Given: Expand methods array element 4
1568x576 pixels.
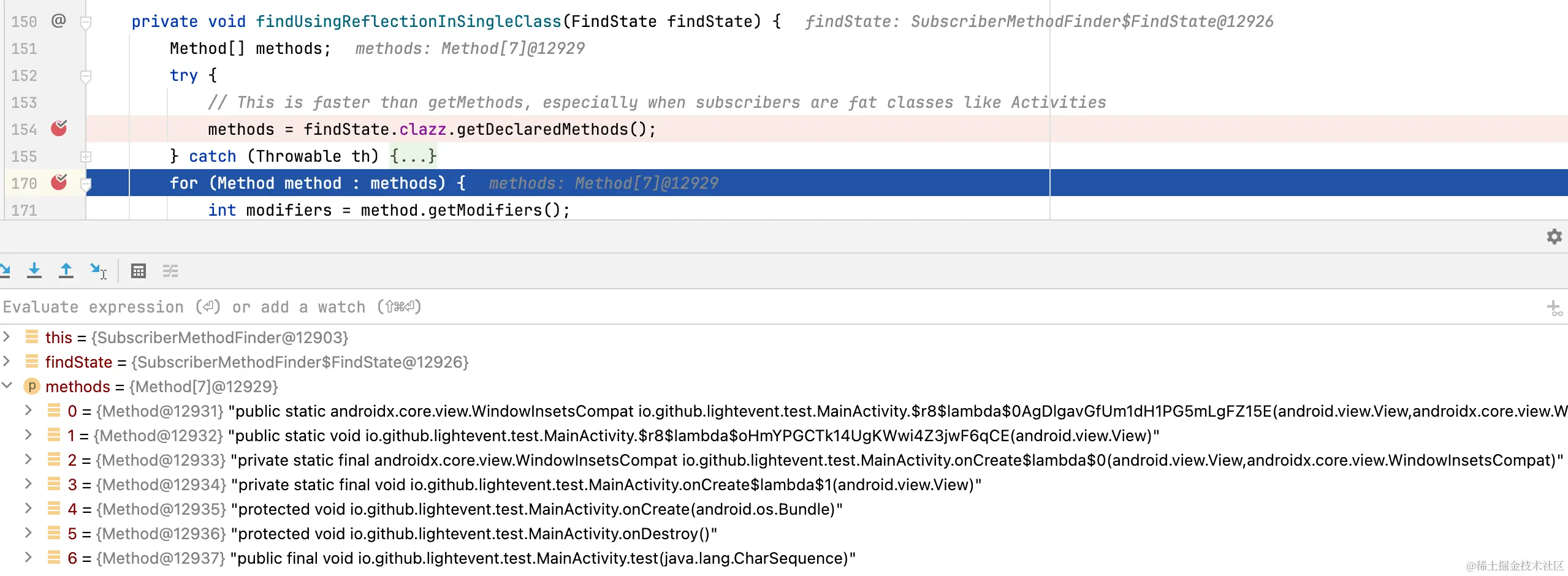Looking at the screenshot, I should pos(28,508).
